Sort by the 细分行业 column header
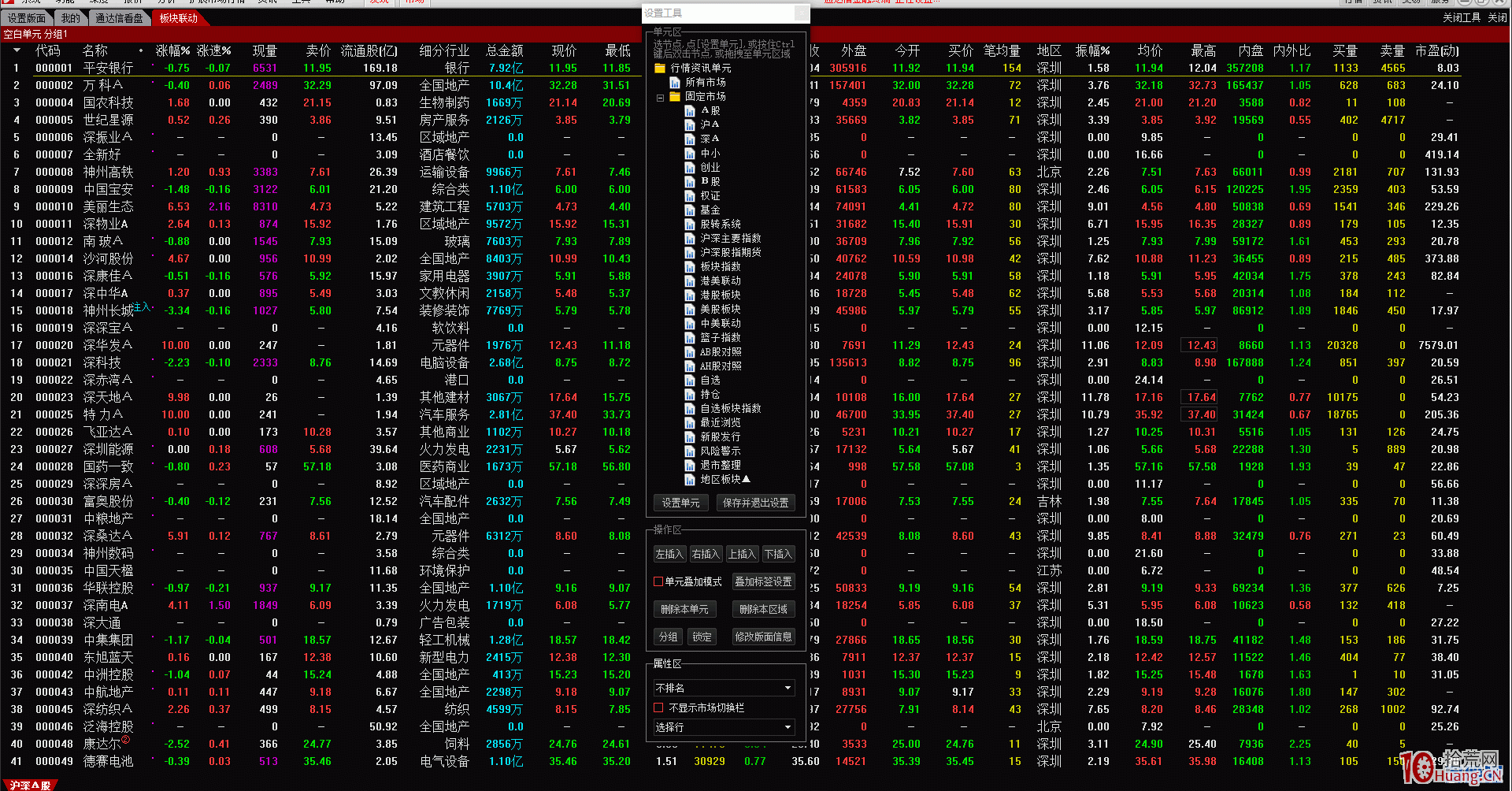The image size is (1512, 791). click(444, 50)
